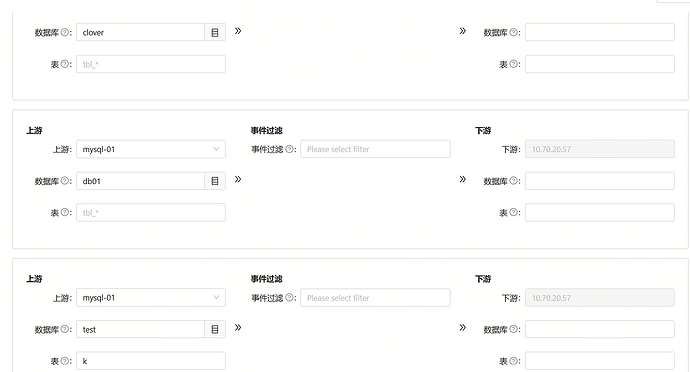Image resolution: width=690 pixels, height=372 pixels.
Task: Open event filter selector in test section
Action: coord(375,298)
